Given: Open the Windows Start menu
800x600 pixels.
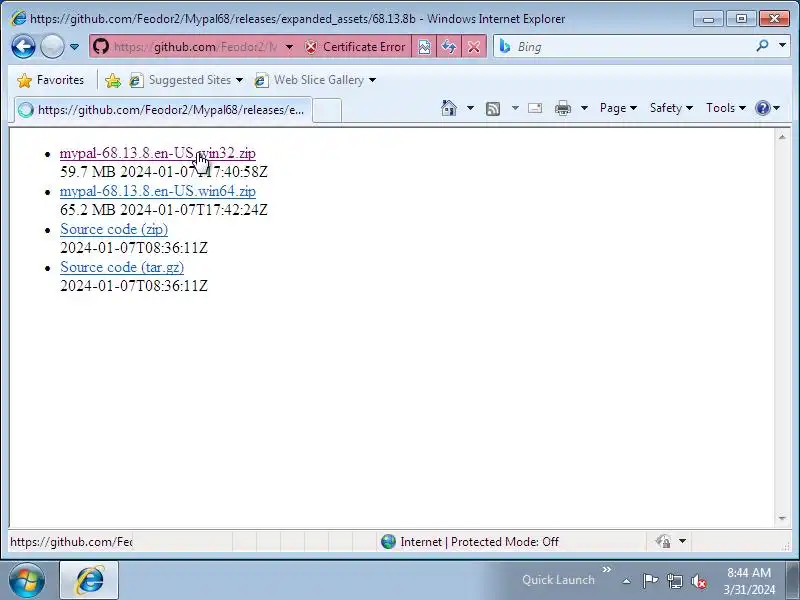Looking at the screenshot, I should point(27,580).
